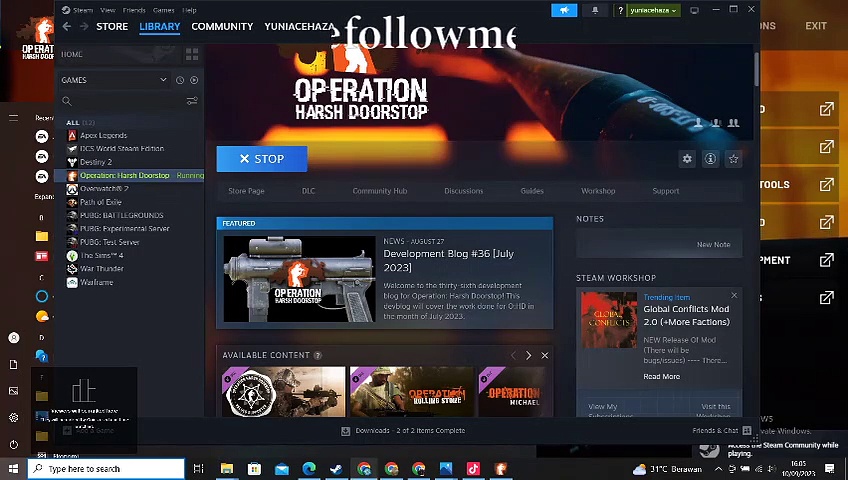Mark game as favorite star icon
Screen dimensions: 848x480
pyautogui.click(x=733, y=159)
